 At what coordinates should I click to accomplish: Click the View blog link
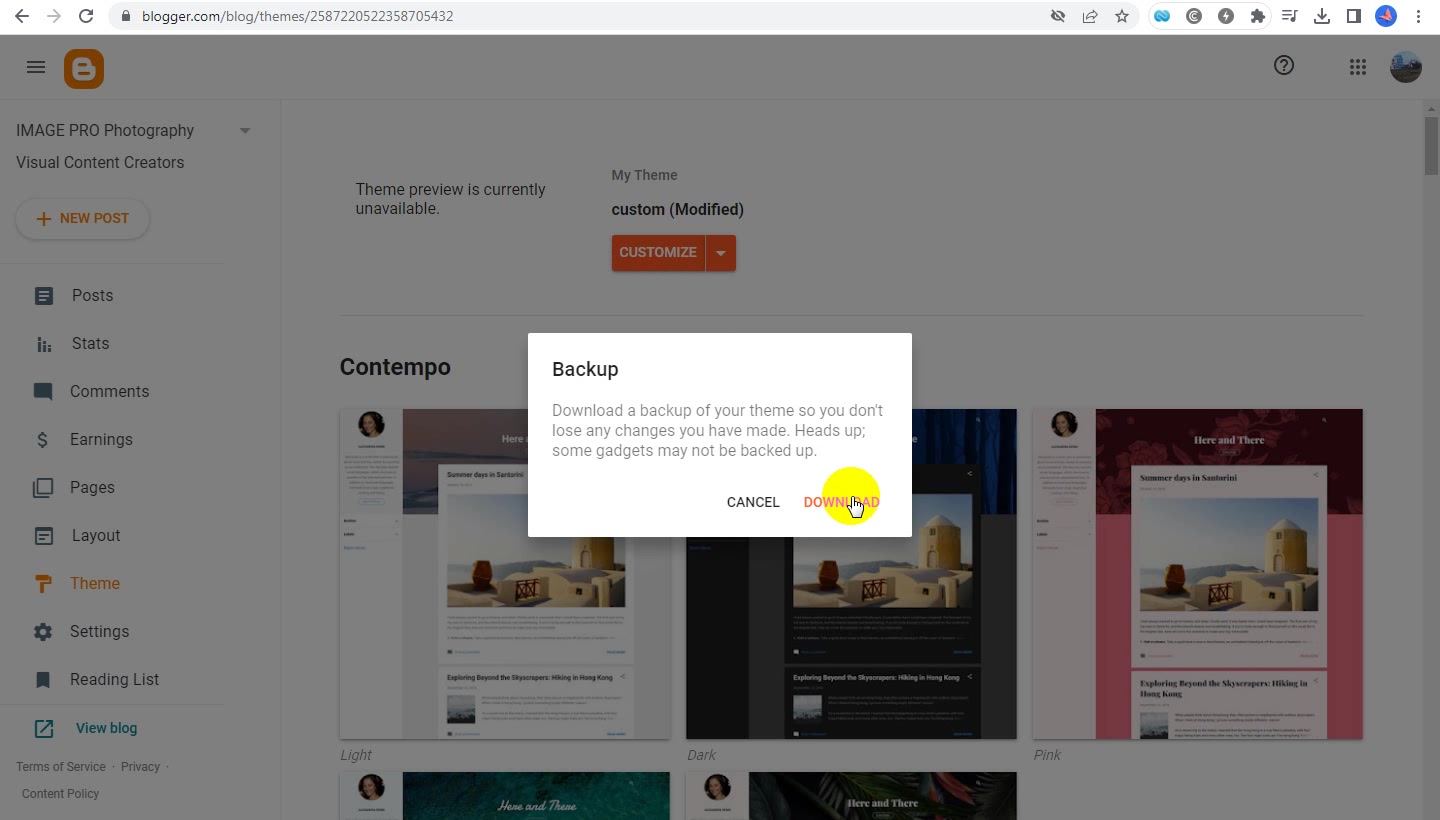106,728
